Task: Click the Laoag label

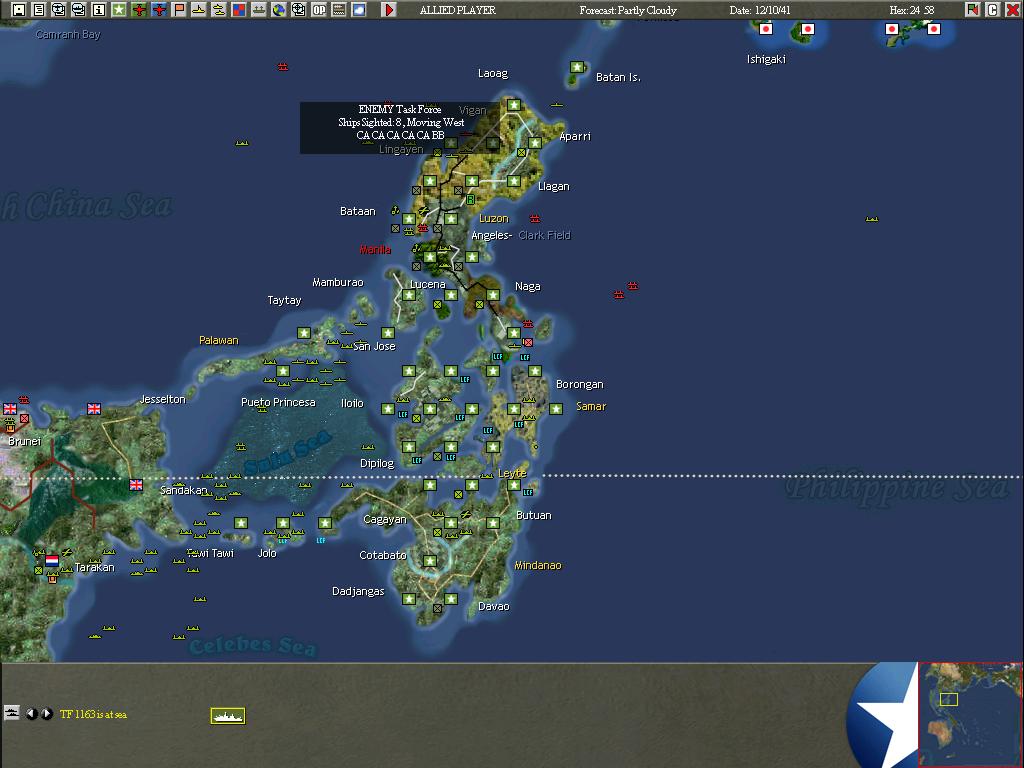Action: pyautogui.click(x=493, y=74)
